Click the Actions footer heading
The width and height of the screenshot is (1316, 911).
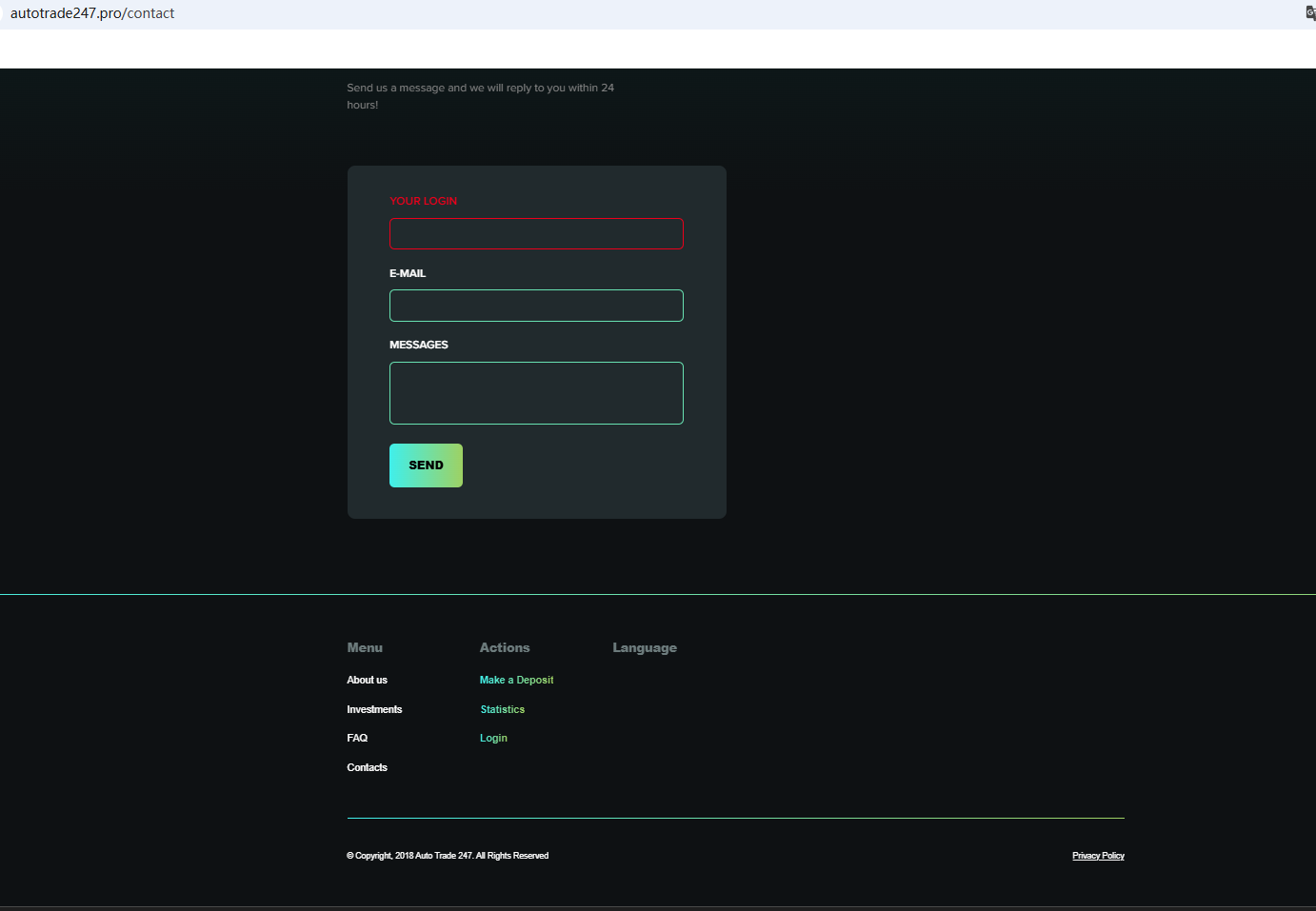click(x=505, y=647)
